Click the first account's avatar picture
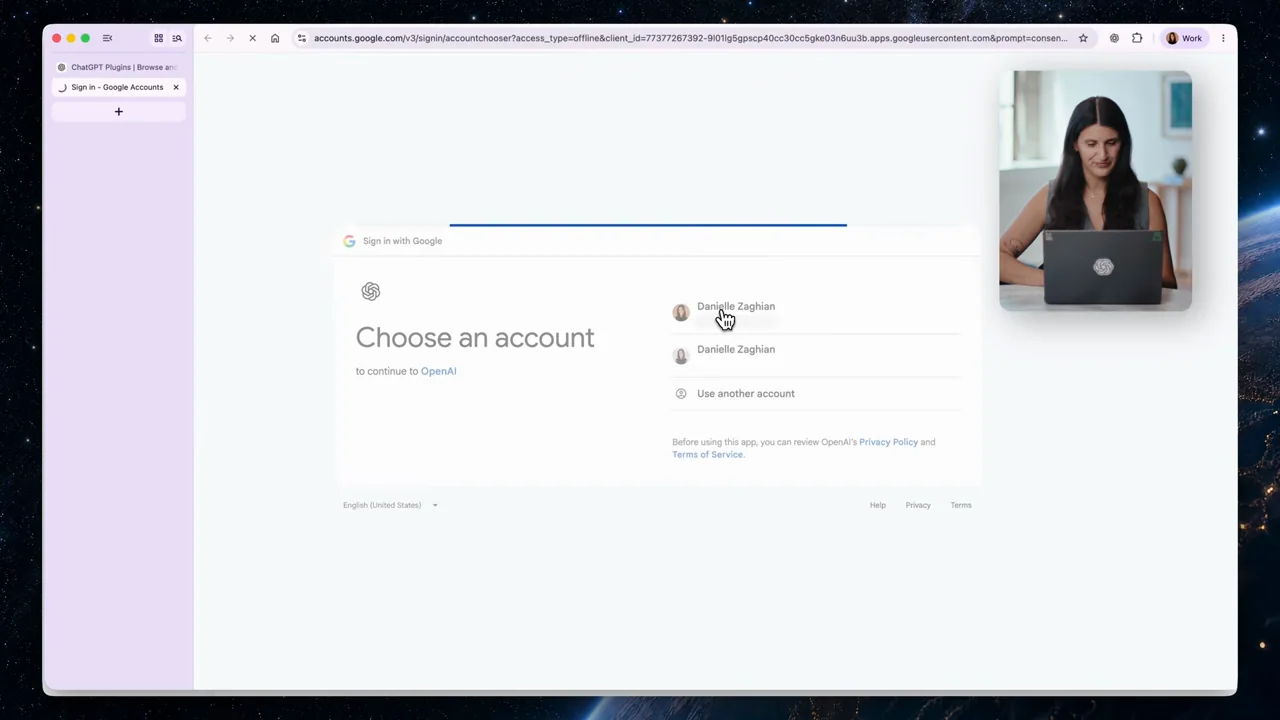The width and height of the screenshot is (1280, 720). 681,312
